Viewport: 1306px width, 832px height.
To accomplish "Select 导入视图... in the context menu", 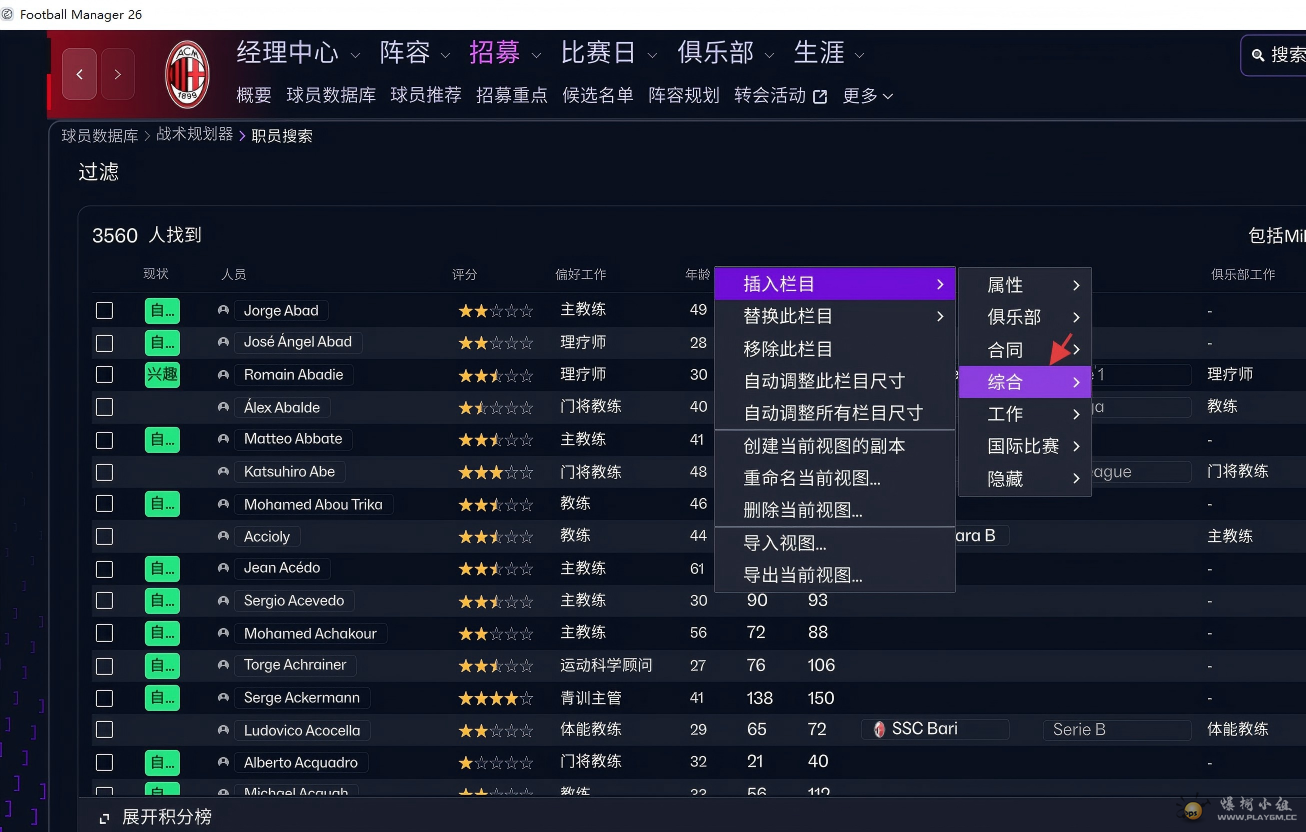I will click(x=785, y=543).
